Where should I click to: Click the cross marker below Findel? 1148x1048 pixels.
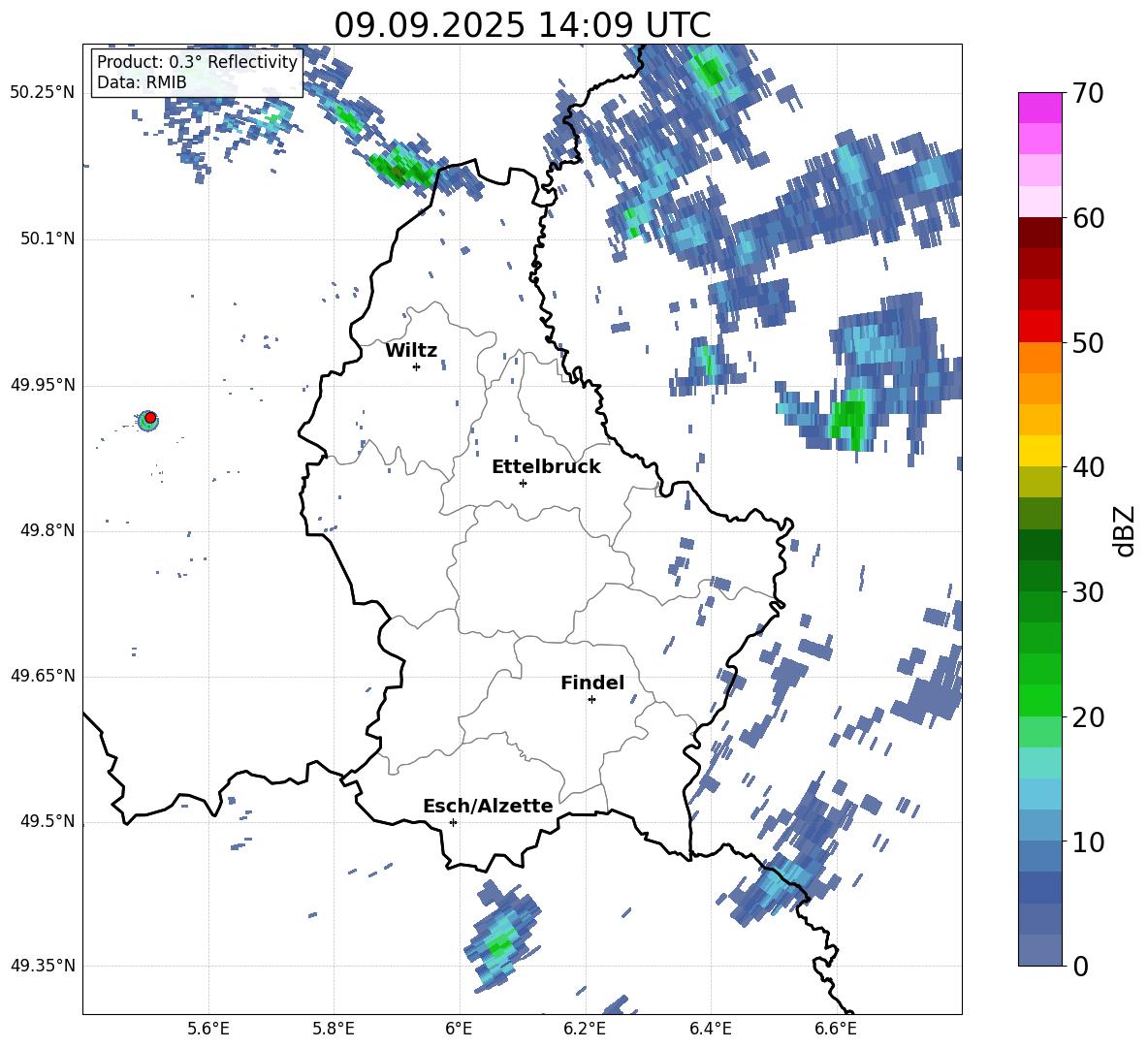591,700
